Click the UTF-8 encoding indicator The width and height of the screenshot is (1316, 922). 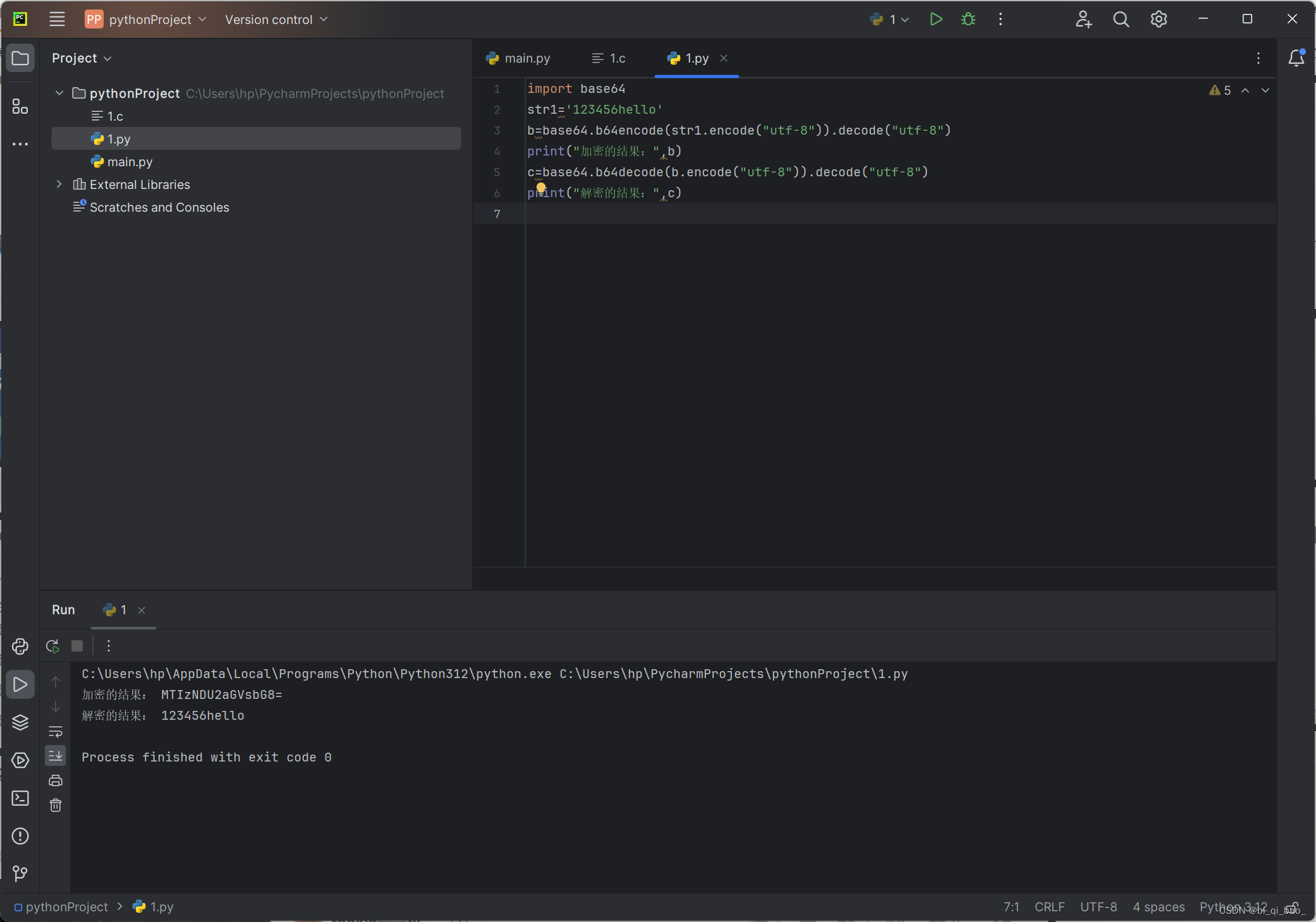(1098, 907)
